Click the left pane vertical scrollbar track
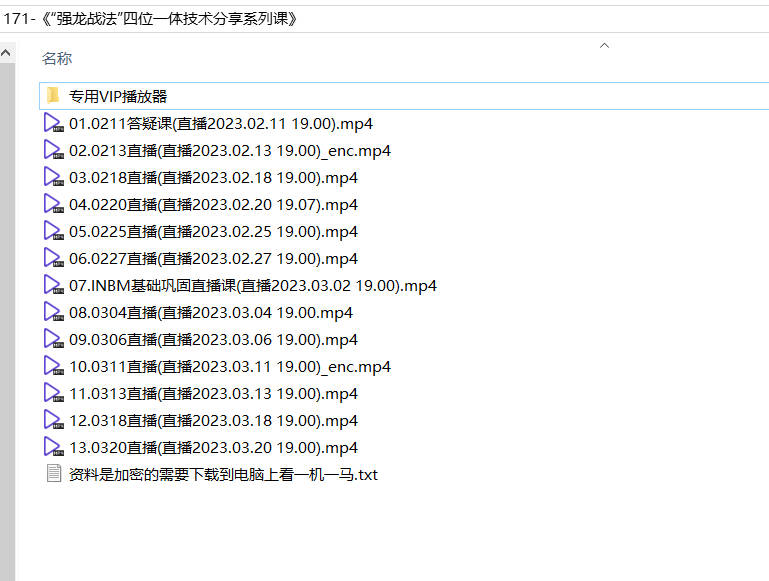The height and width of the screenshot is (581, 769). click(x=7, y=322)
